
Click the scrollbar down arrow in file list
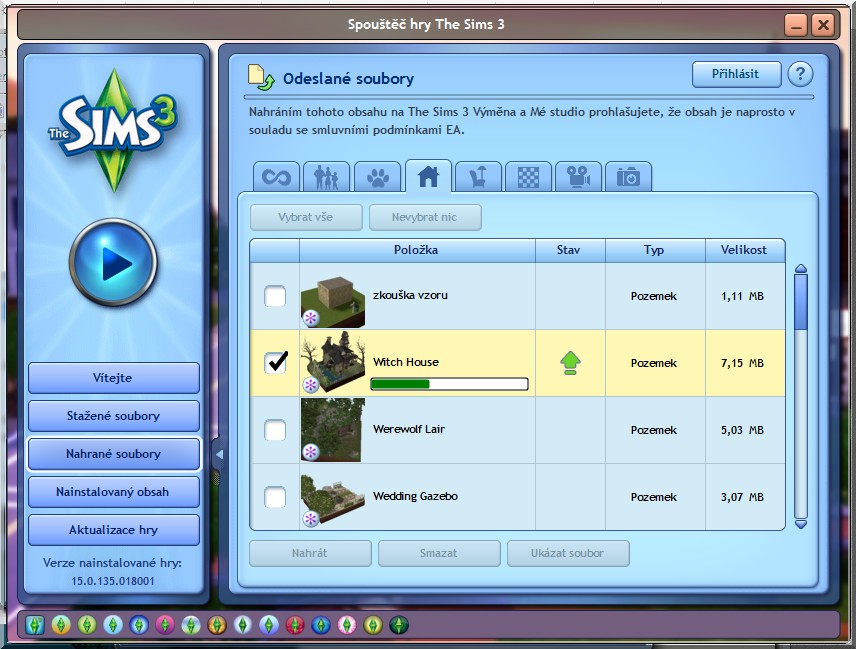coord(801,524)
